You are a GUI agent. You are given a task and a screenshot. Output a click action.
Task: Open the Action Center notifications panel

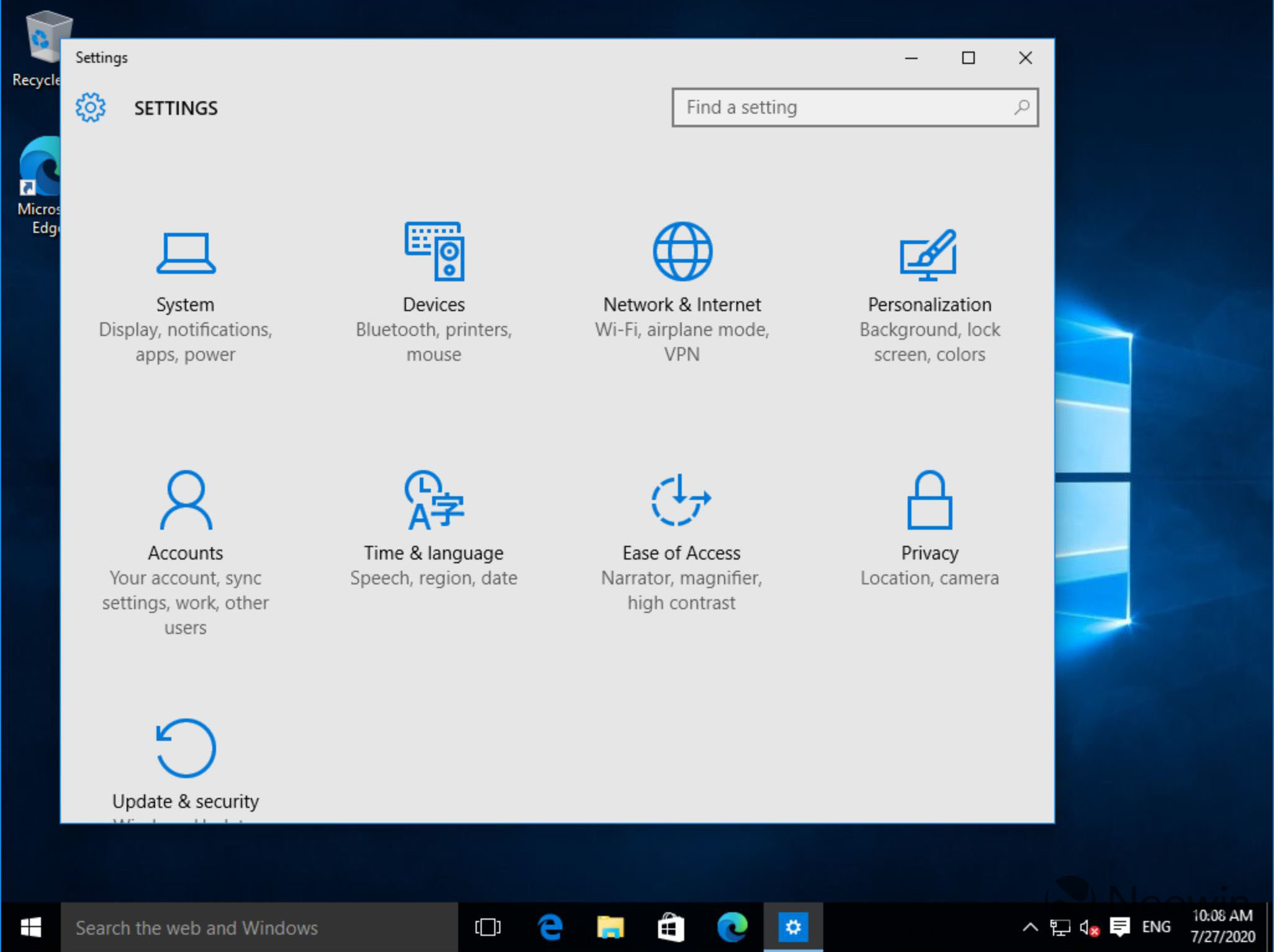(1121, 926)
